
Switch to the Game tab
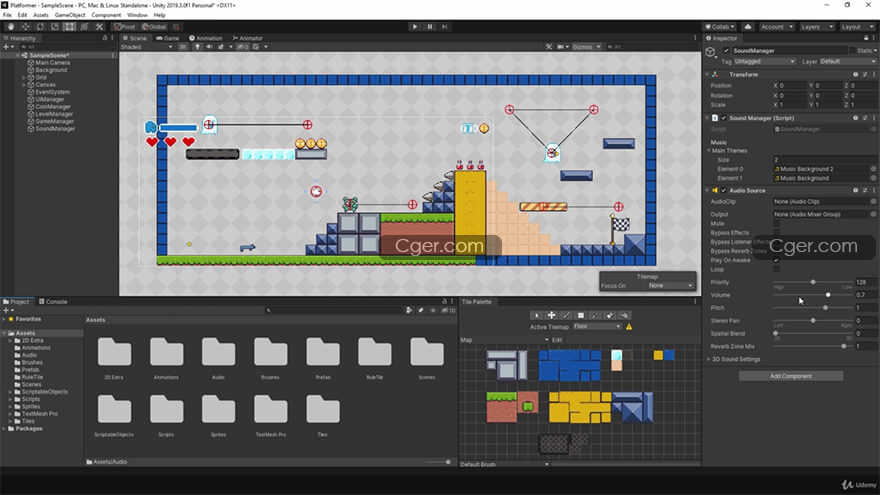pyautogui.click(x=168, y=38)
